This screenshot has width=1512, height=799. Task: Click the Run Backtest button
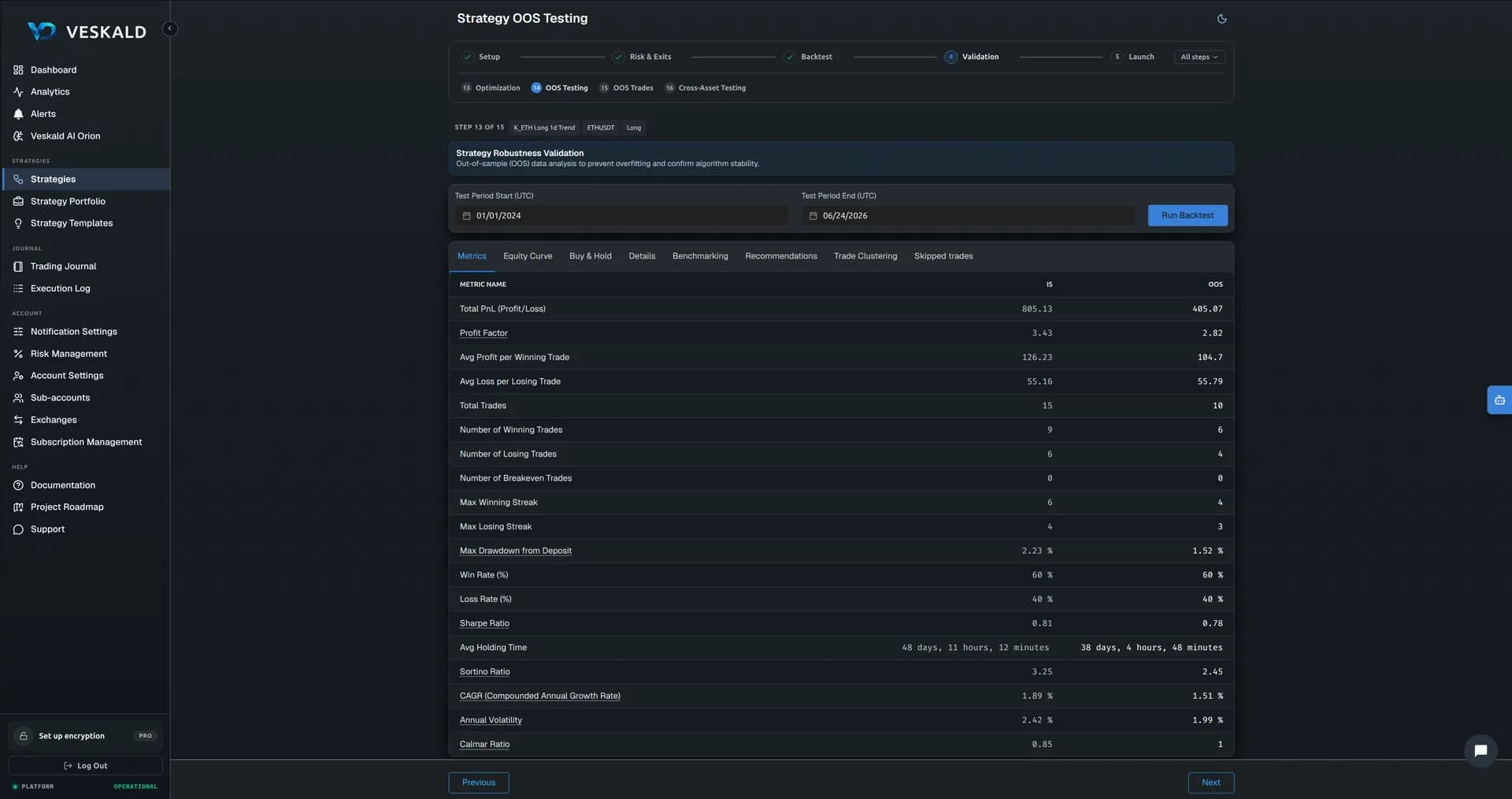1188,216
